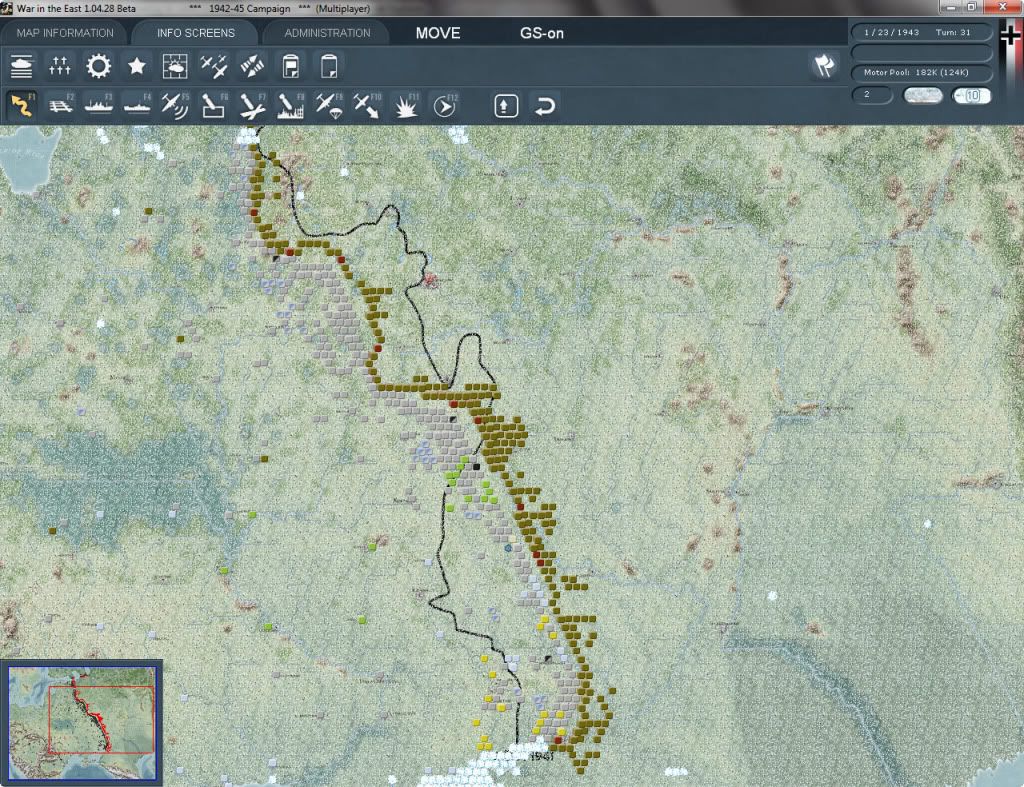
Task: Click the crossed flags icon
Action: (824, 65)
